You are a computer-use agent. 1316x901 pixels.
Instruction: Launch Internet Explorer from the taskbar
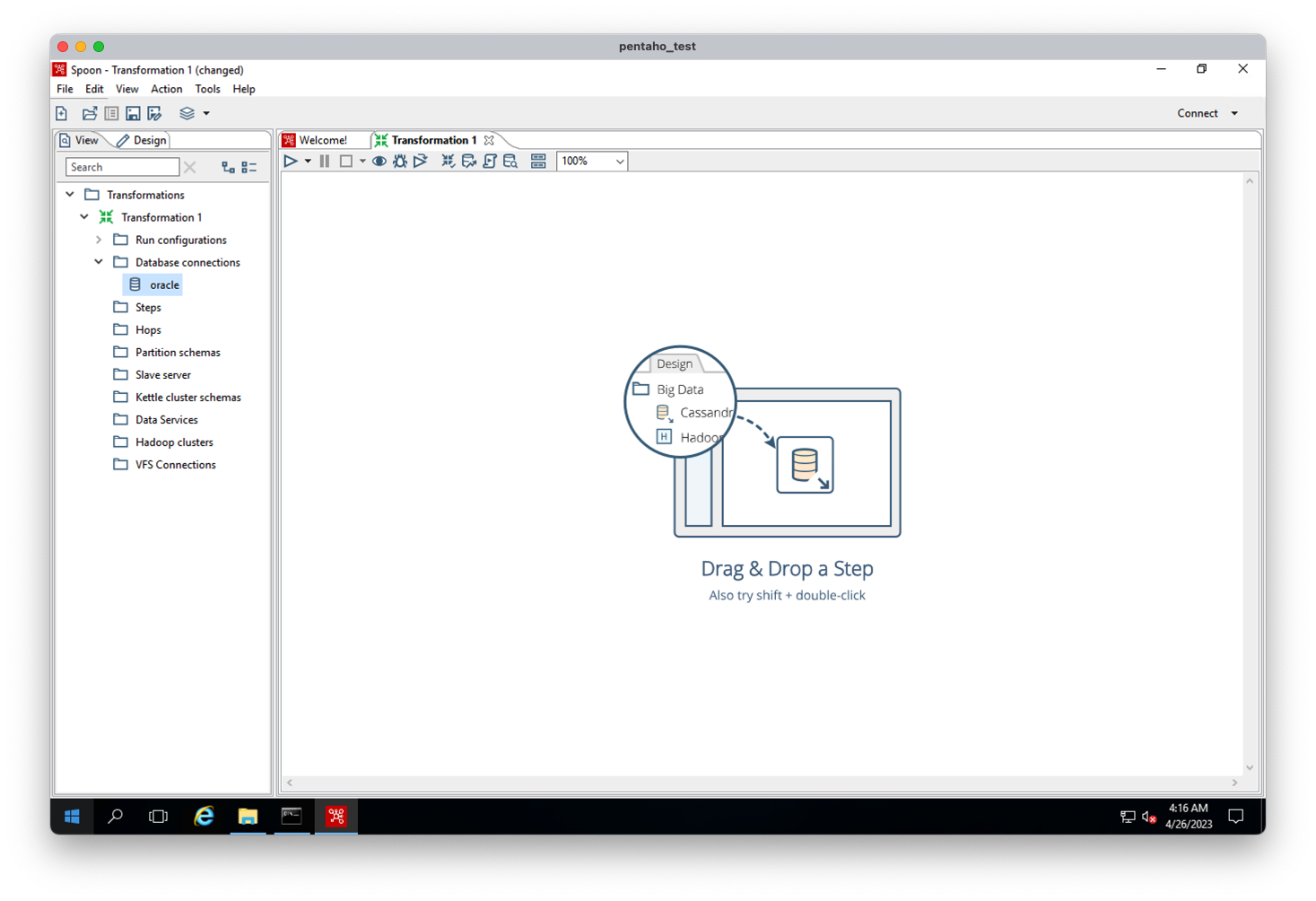point(205,816)
